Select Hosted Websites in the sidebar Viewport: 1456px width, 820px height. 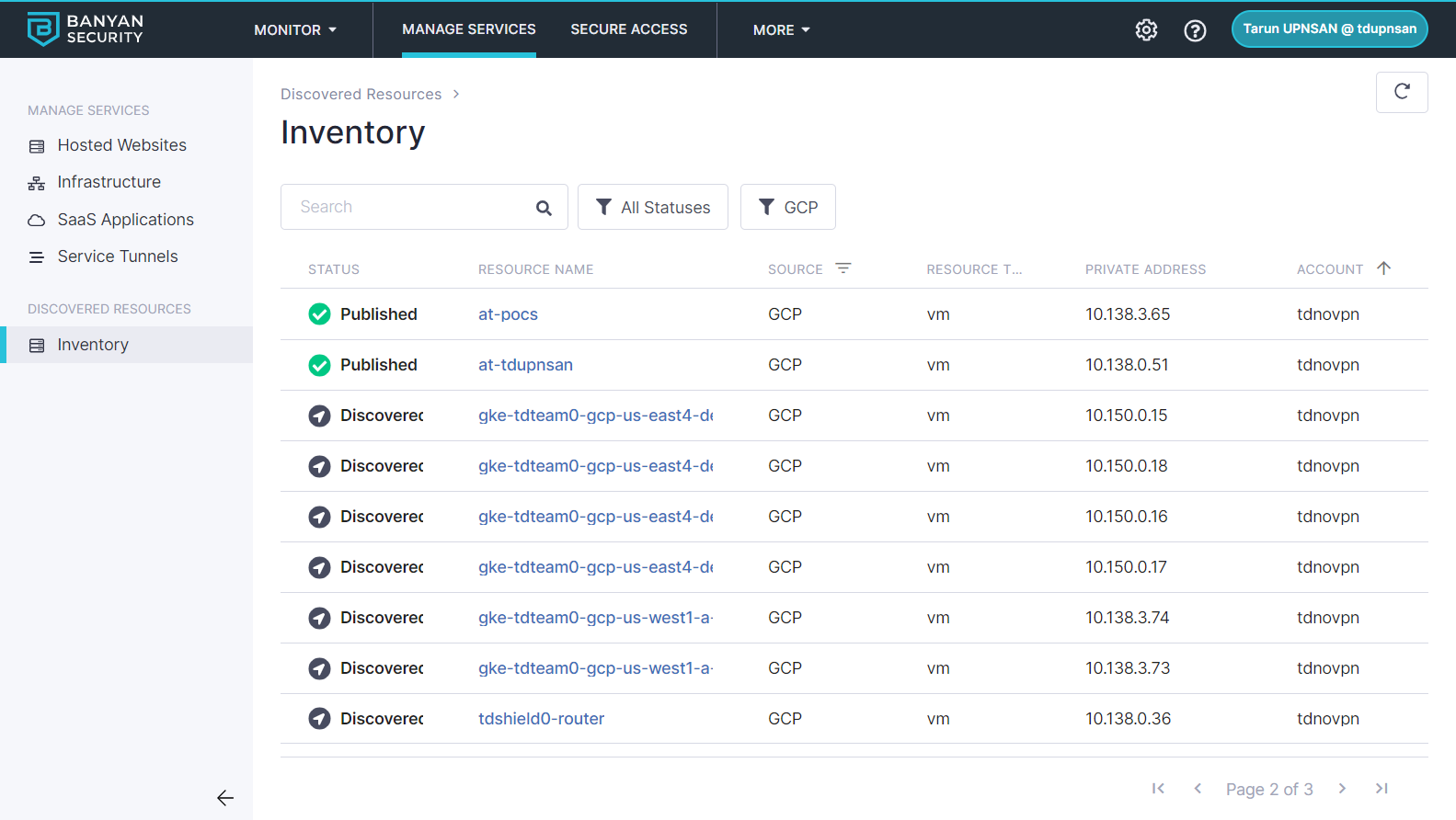[121, 145]
